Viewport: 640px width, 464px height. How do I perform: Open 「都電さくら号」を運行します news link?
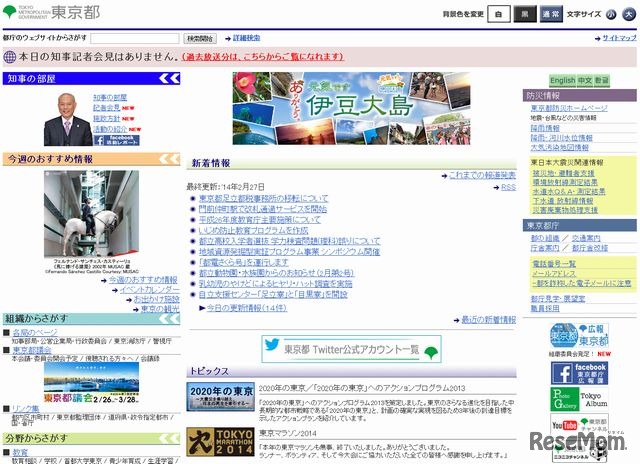click(244, 262)
